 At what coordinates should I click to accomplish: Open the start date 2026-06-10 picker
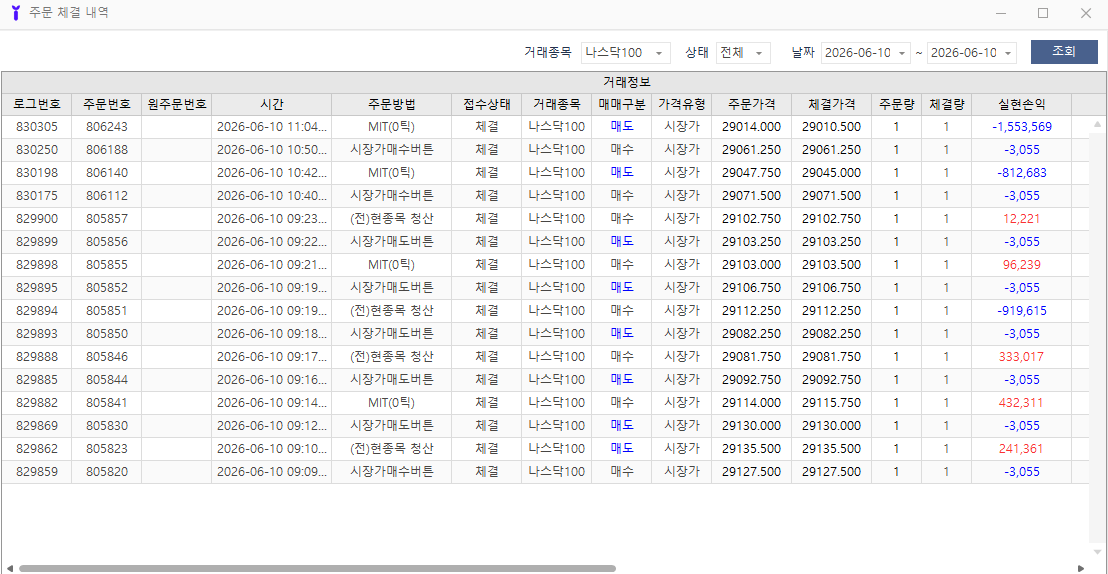point(866,52)
